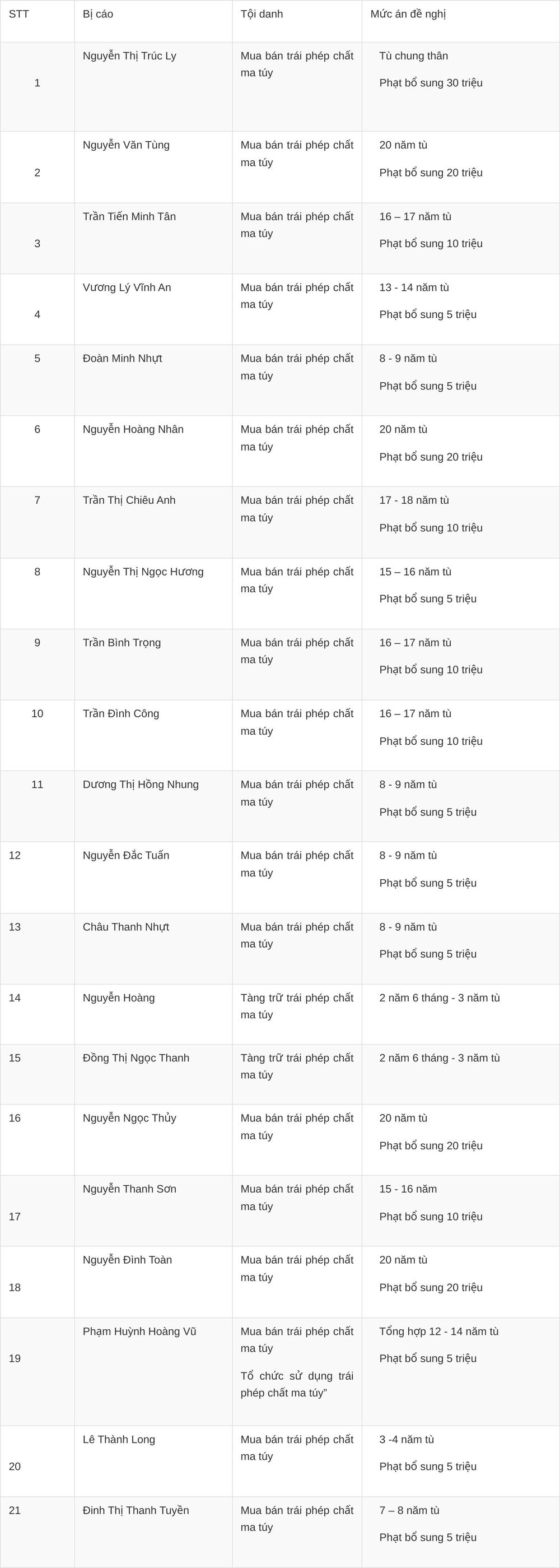The width and height of the screenshot is (560, 1568).
Task: Select the name Nguyễn Văn Tùng
Action: [x=126, y=145]
